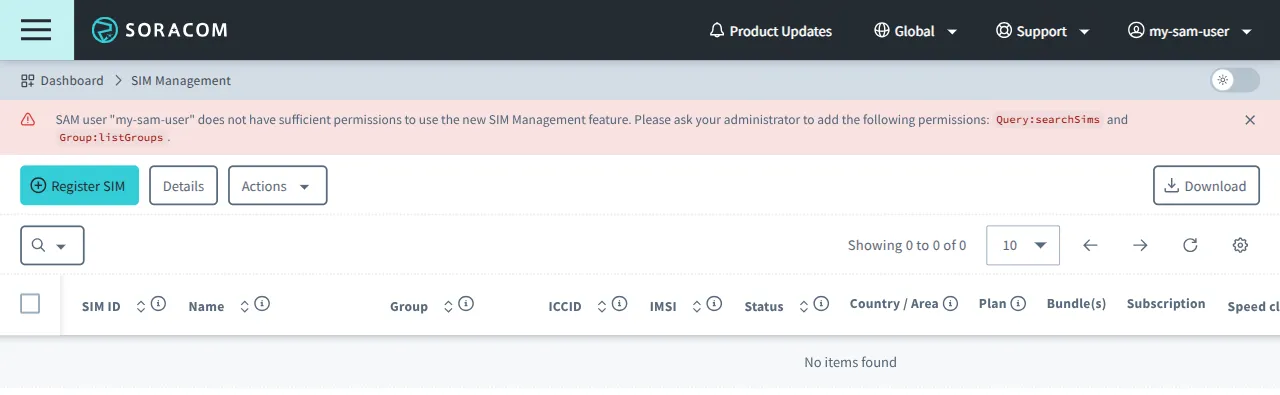
Task: Click IMSI column info icon
Action: [x=714, y=304]
